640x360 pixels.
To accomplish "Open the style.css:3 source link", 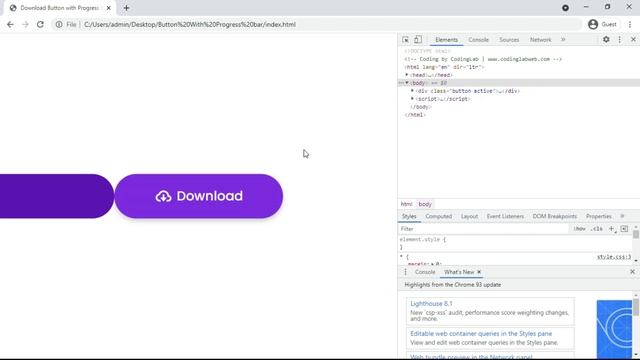I will 614,257.
